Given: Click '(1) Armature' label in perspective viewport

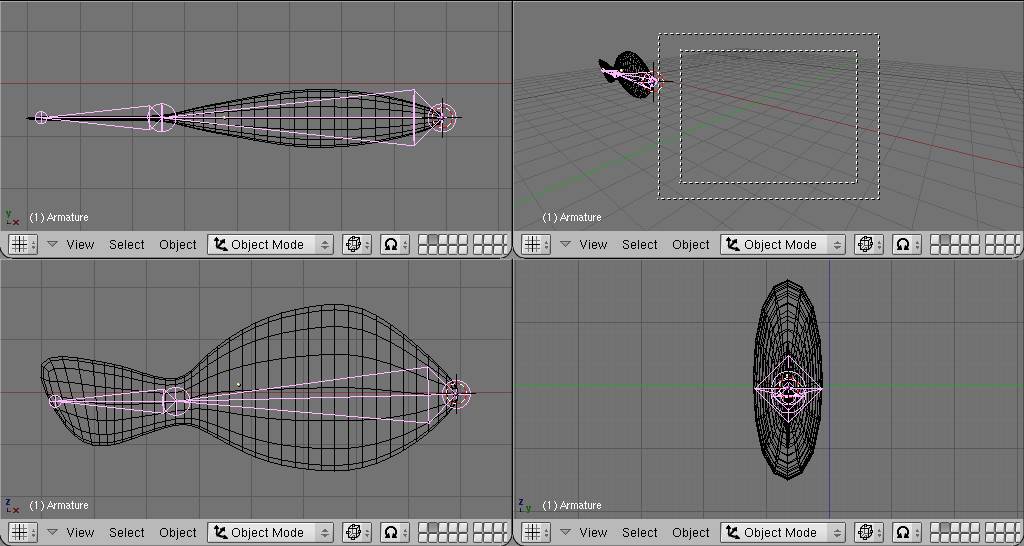Looking at the screenshot, I should (571, 217).
